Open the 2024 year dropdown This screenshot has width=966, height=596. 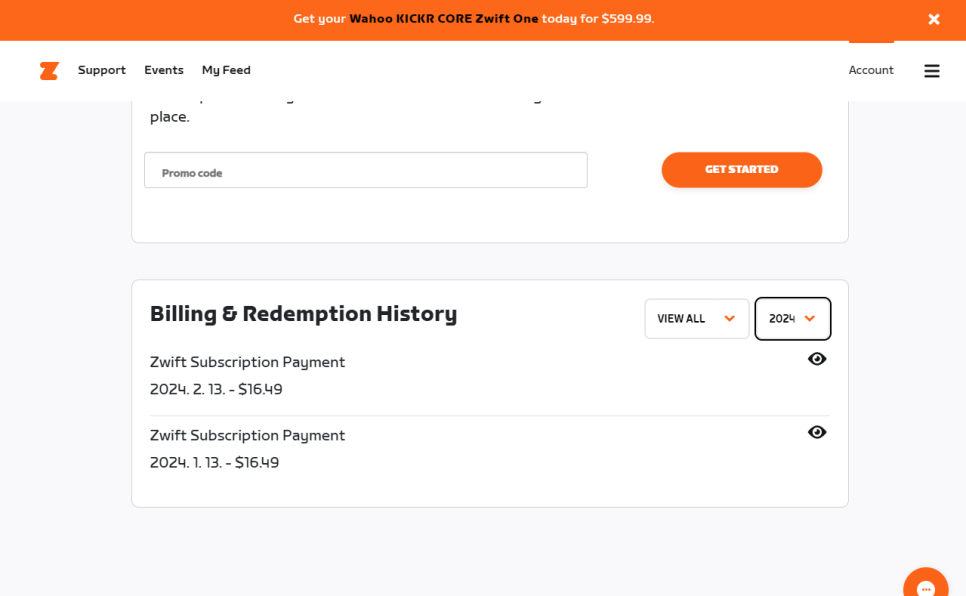click(793, 319)
